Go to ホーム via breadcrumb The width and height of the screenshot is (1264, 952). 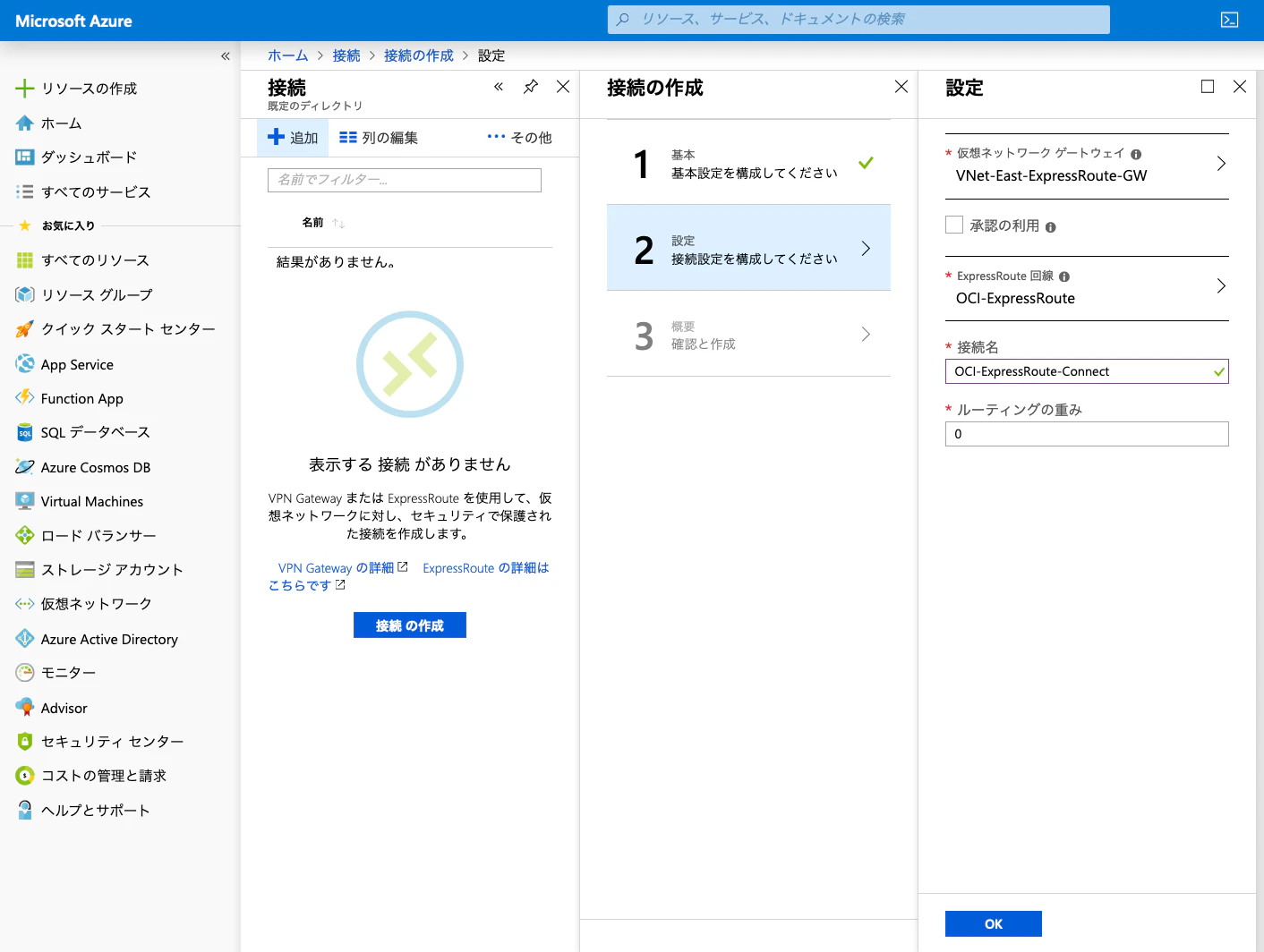coord(288,55)
